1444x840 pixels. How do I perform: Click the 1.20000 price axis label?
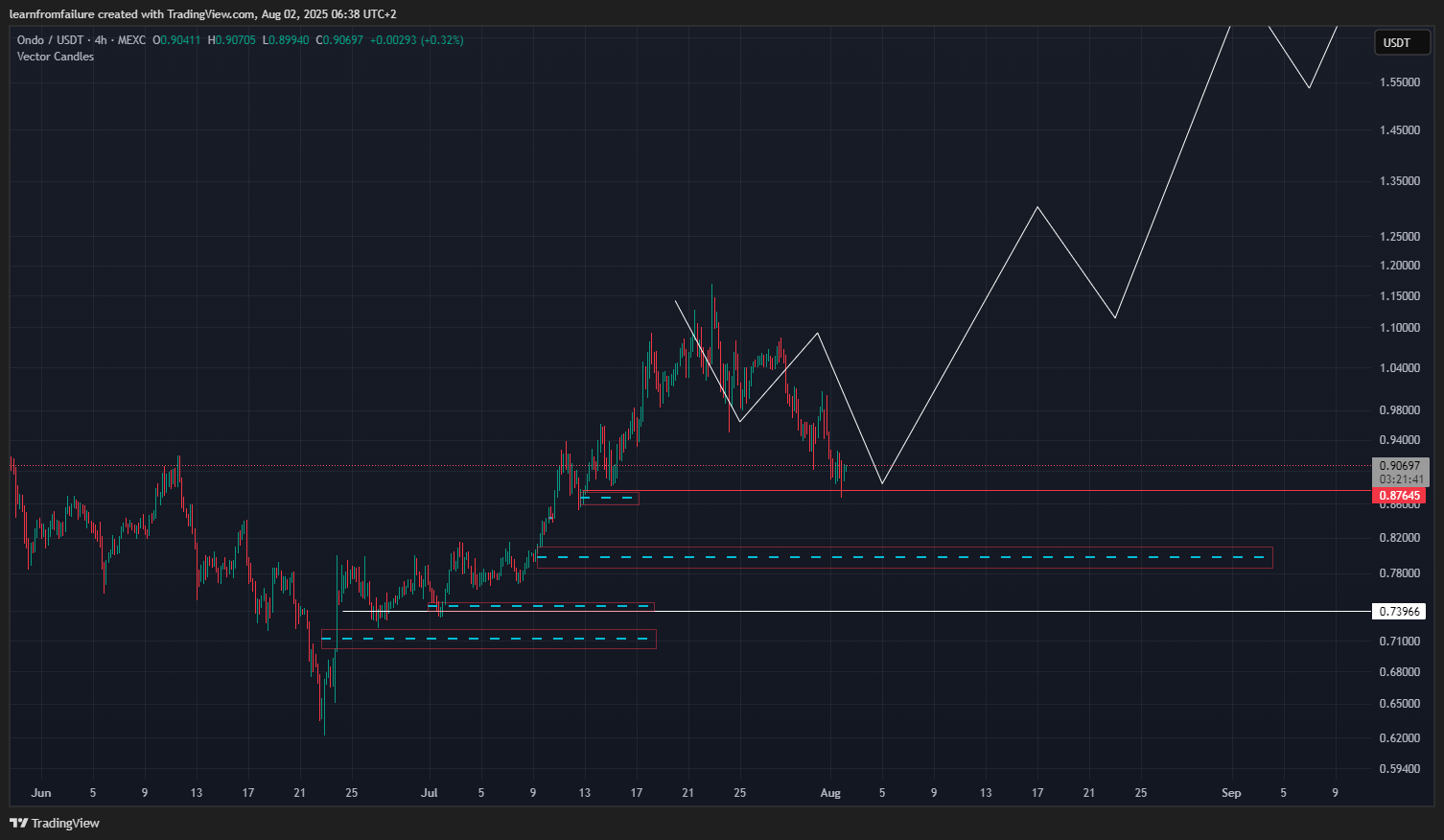pyautogui.click(x=1400, y=266)
